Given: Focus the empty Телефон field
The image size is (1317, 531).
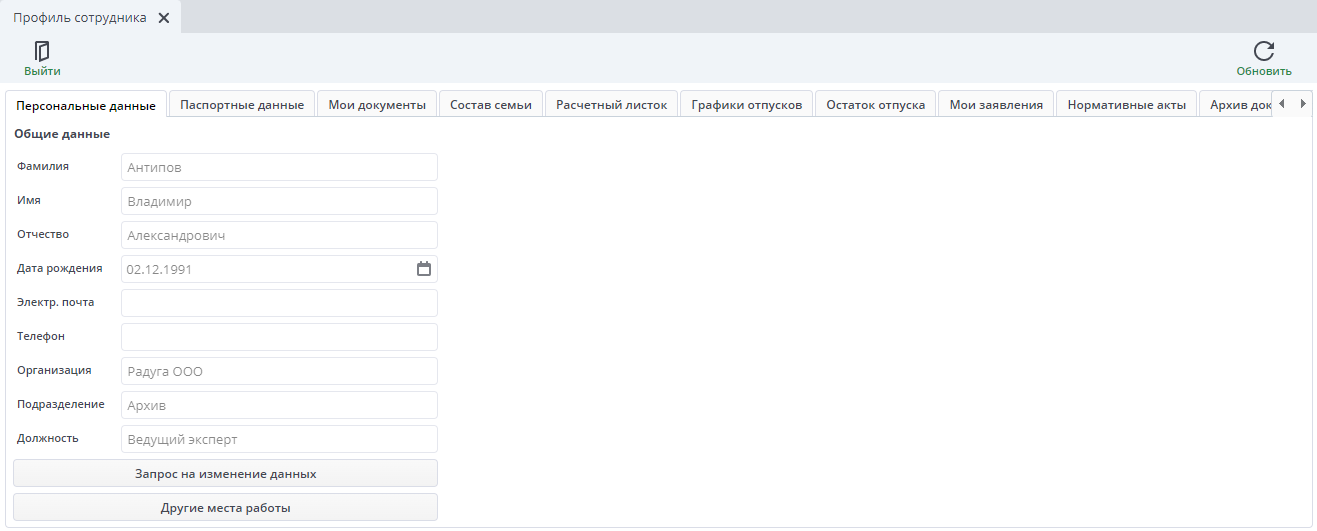Looking at the screenshot, I should [x=279, y=337].
